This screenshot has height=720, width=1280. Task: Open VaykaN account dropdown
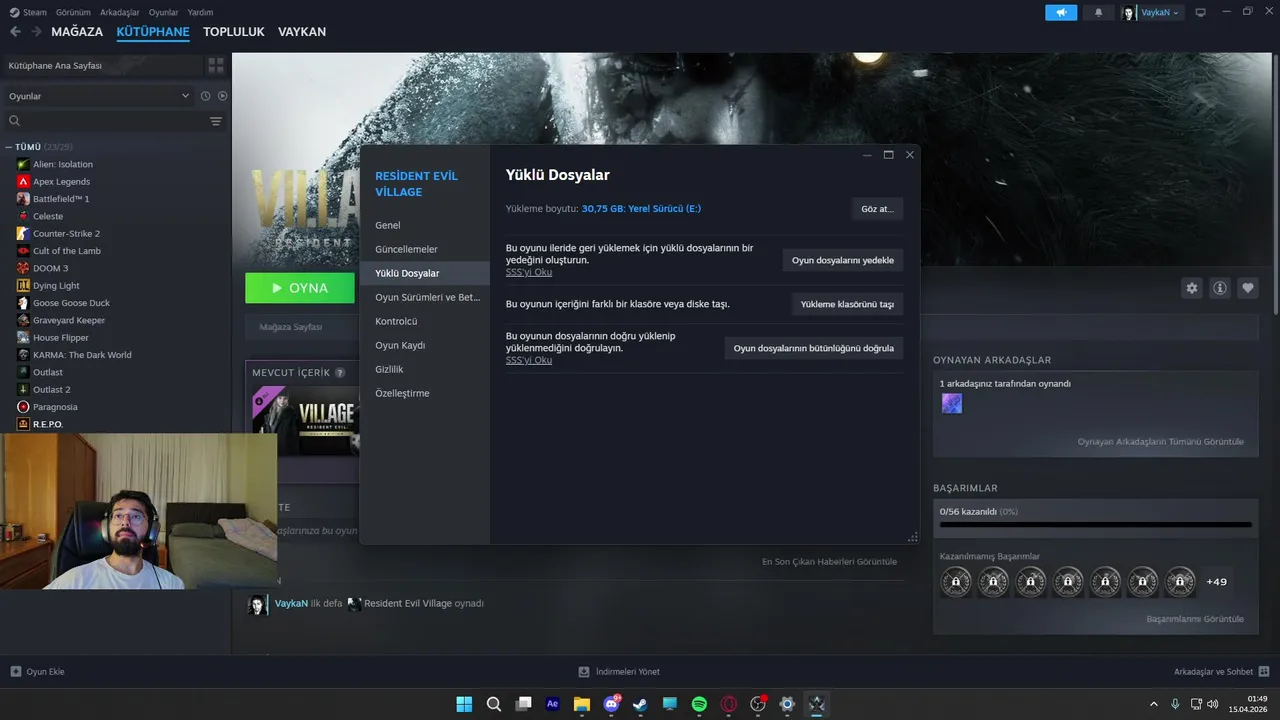click(1151, 12)
